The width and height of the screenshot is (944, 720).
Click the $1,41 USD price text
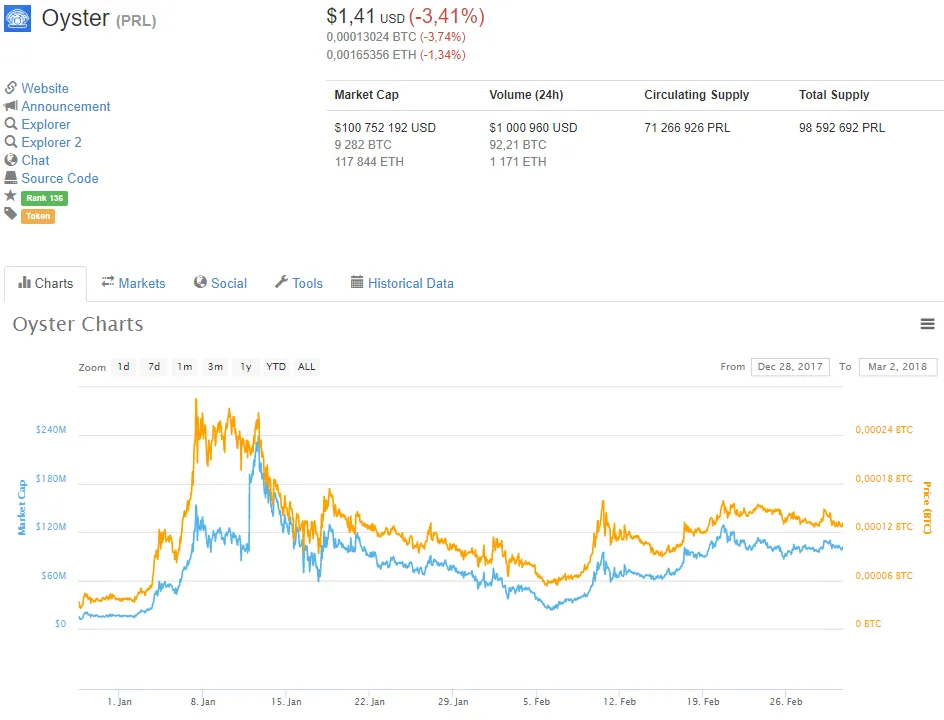coord(365,16)
